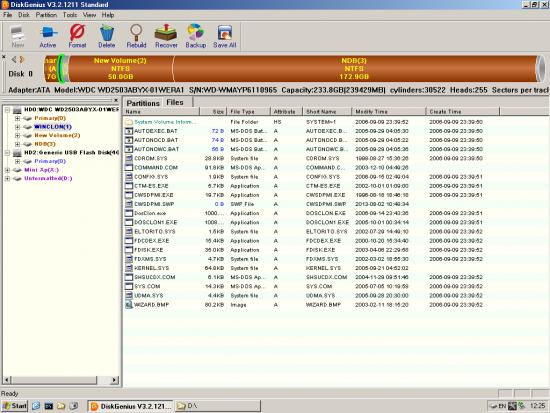
Task: Open the Backup tool icon
Action: [x=195, y=36]
